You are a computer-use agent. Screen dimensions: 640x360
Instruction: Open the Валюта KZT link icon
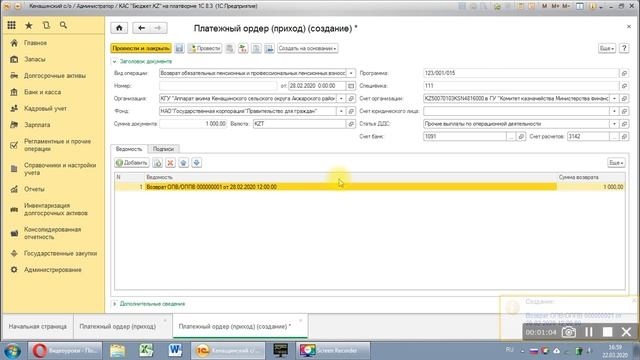pyautogui.click(x=351, y=124)
